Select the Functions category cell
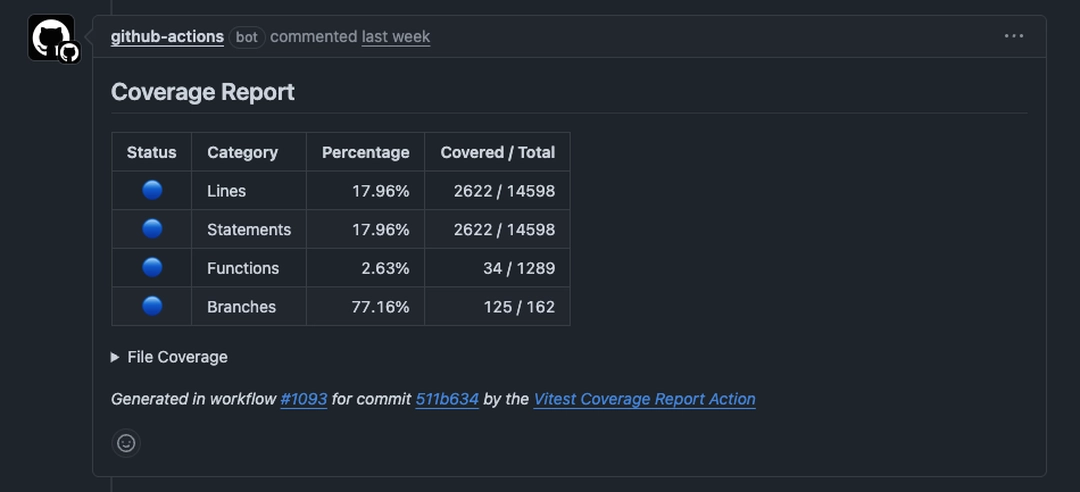The image size is (1080, 492). 249,268
